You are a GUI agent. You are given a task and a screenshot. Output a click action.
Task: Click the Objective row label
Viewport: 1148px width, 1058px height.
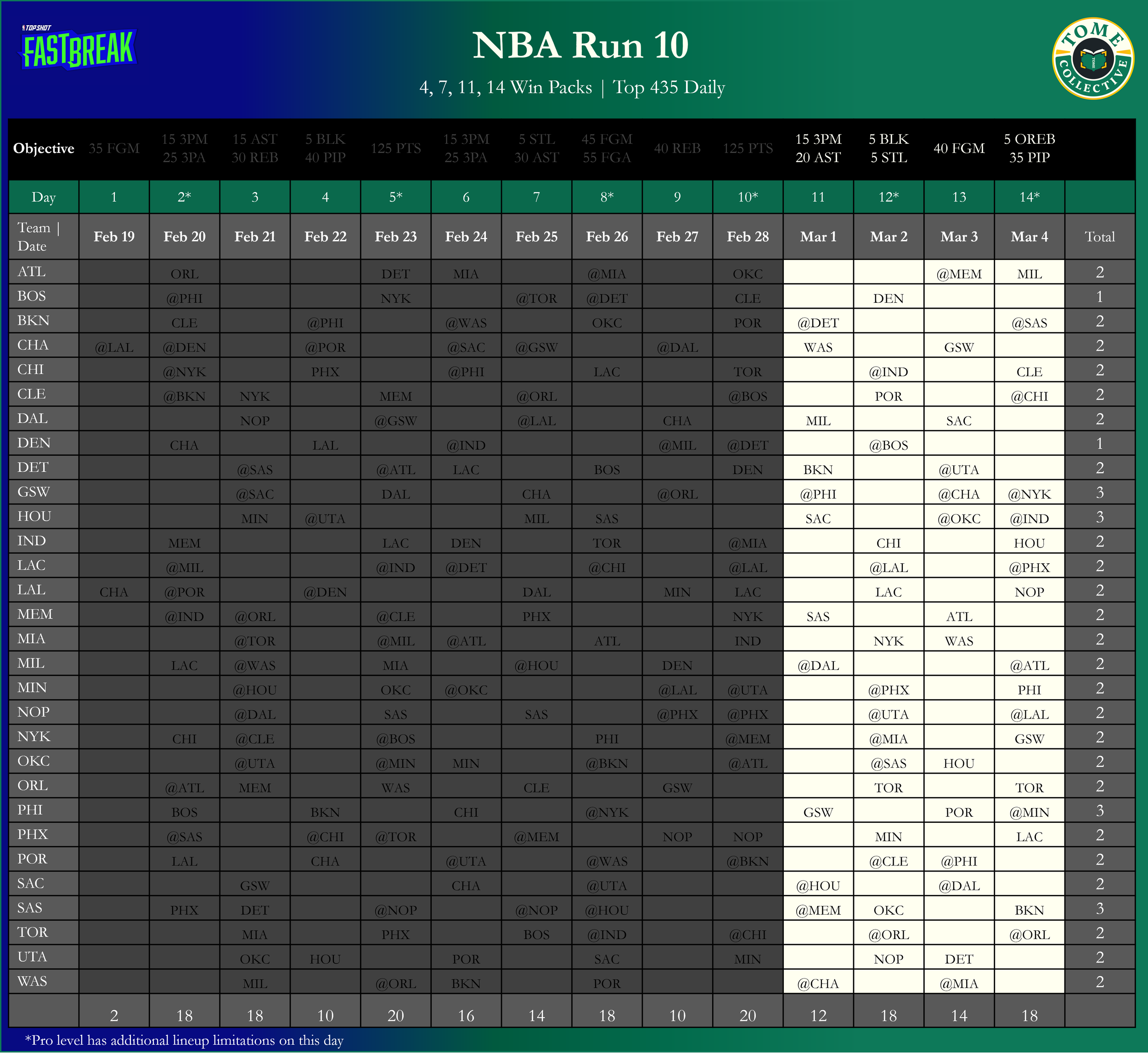point(44,148)
